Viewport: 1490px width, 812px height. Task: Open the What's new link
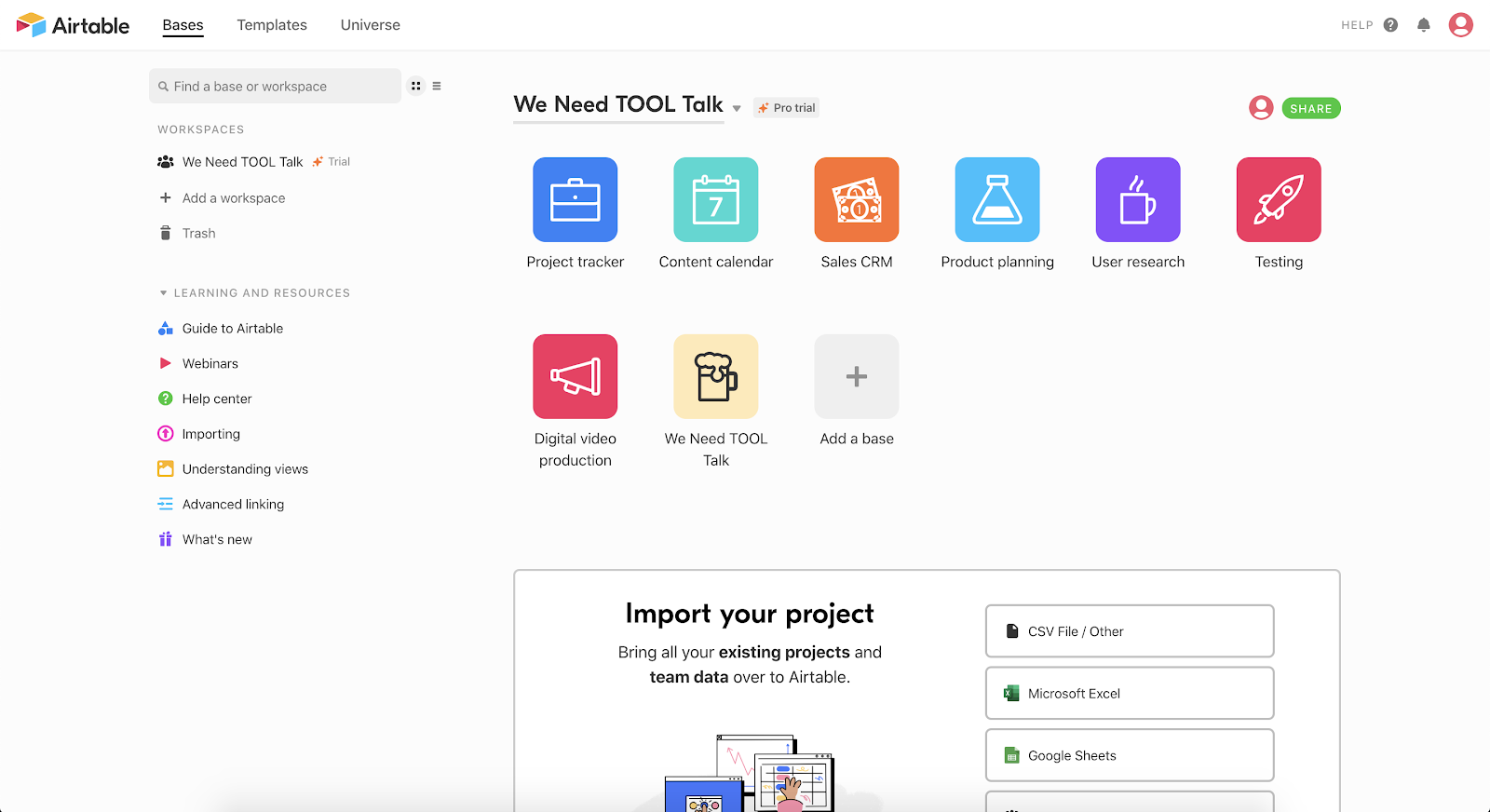point(217,539)
